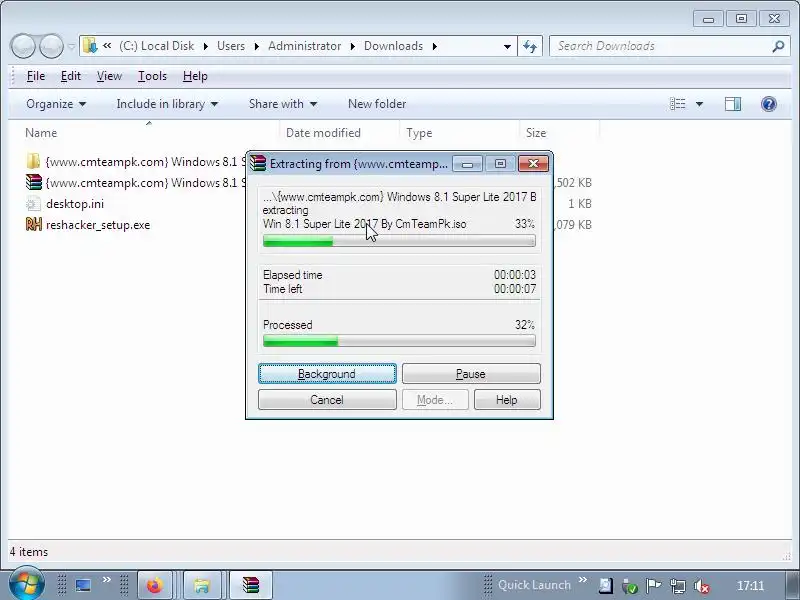Expand arrow after Local Disk breadcrumb
800x600 pixels.
point(206,46)
